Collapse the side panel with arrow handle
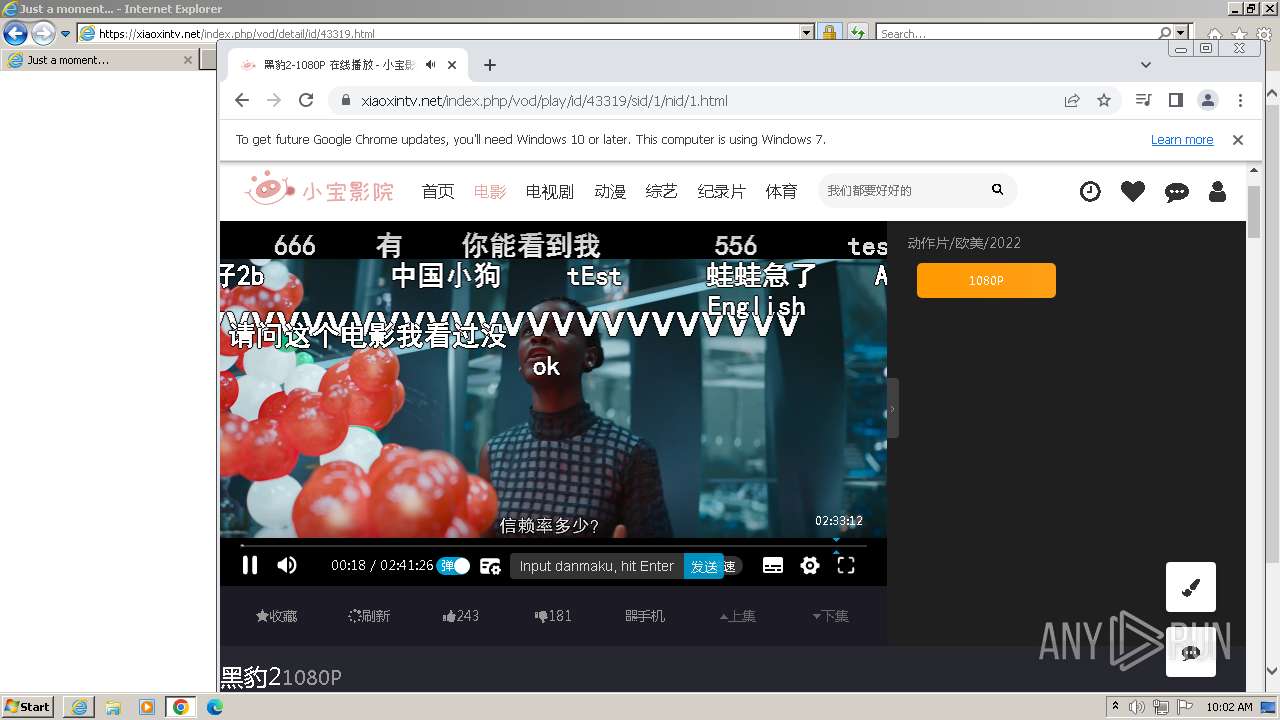This screenshot has width=1280, height=720. coord(892,408)
